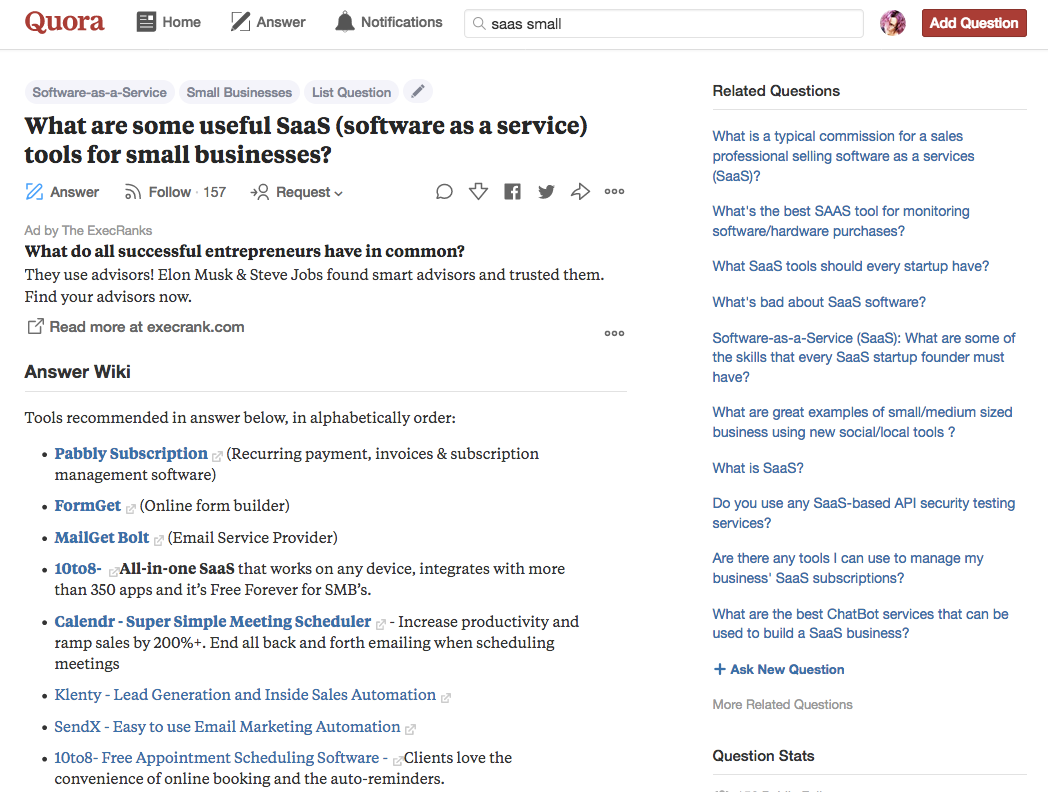Click the search field containing 'saas small'
Image resolution: width=1048 pixels, height=792 pixels.
pyautogui.click(x=664, y=23)
